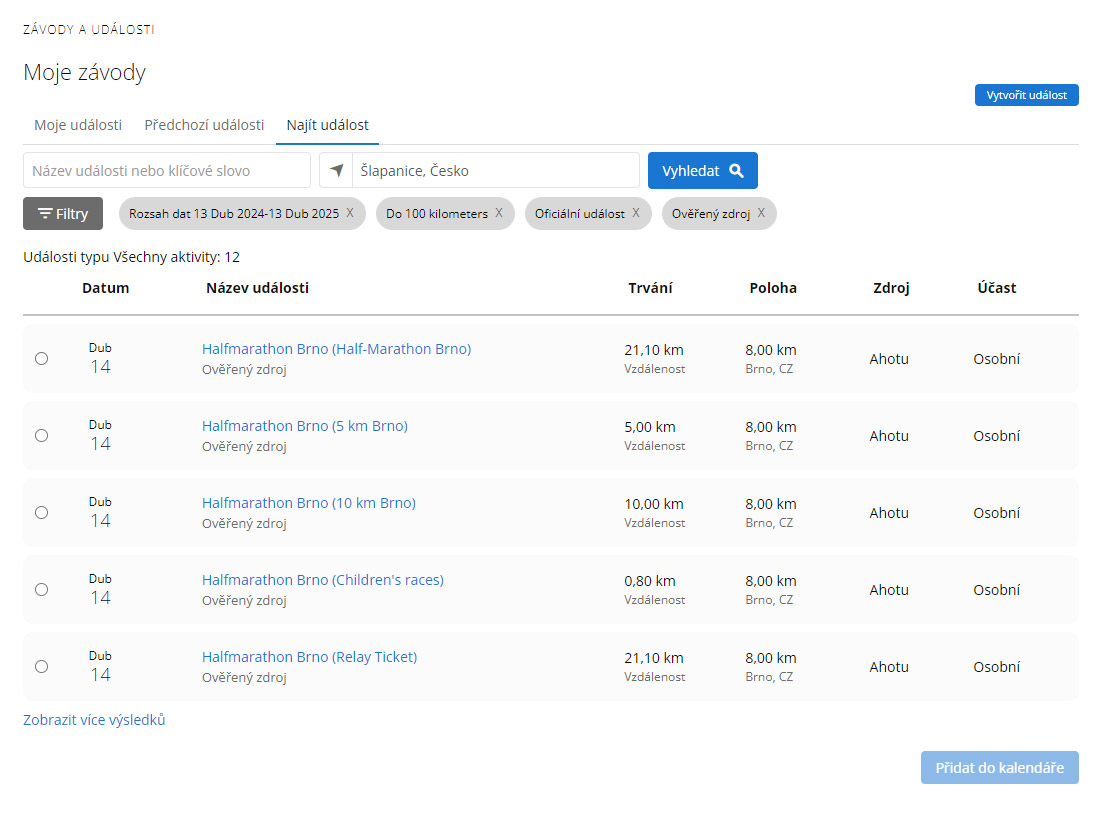Switch to Předchozí události tab
Screen dimensions: 1100x815
[204, 125]
